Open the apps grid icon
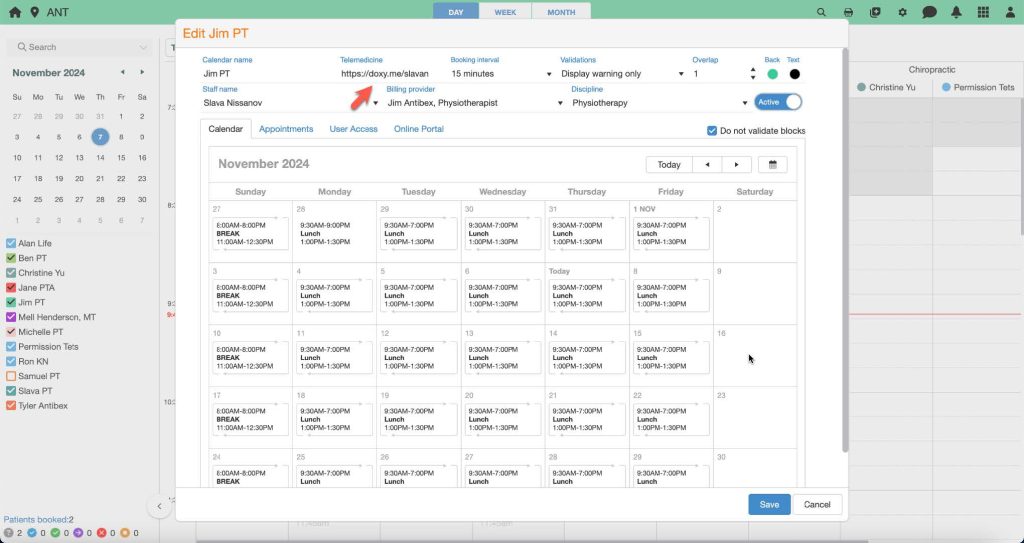This screenshot has width=1024, height=543. [983, 12]
